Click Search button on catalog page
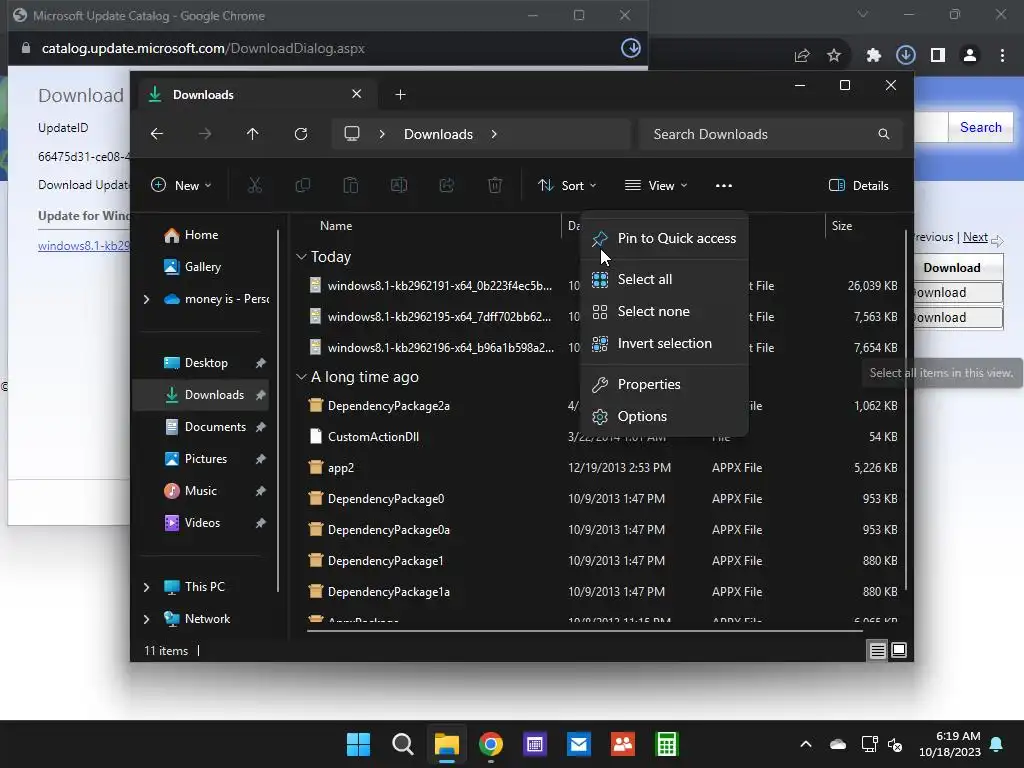1024x768 pixels. click(x=980, y=127)
